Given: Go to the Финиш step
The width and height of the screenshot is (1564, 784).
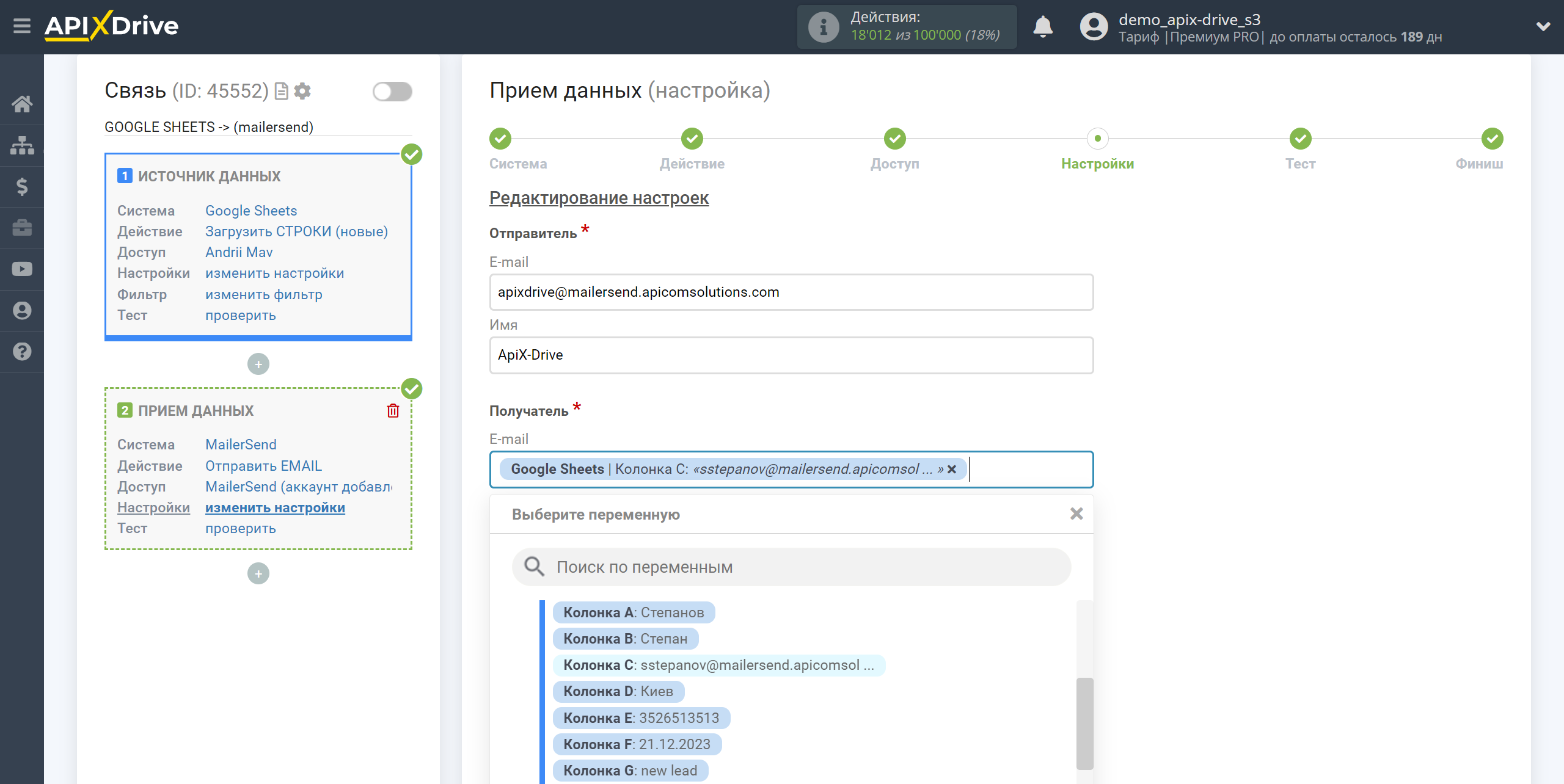Looking at the screenshot, I should [x=1492, y=139].
